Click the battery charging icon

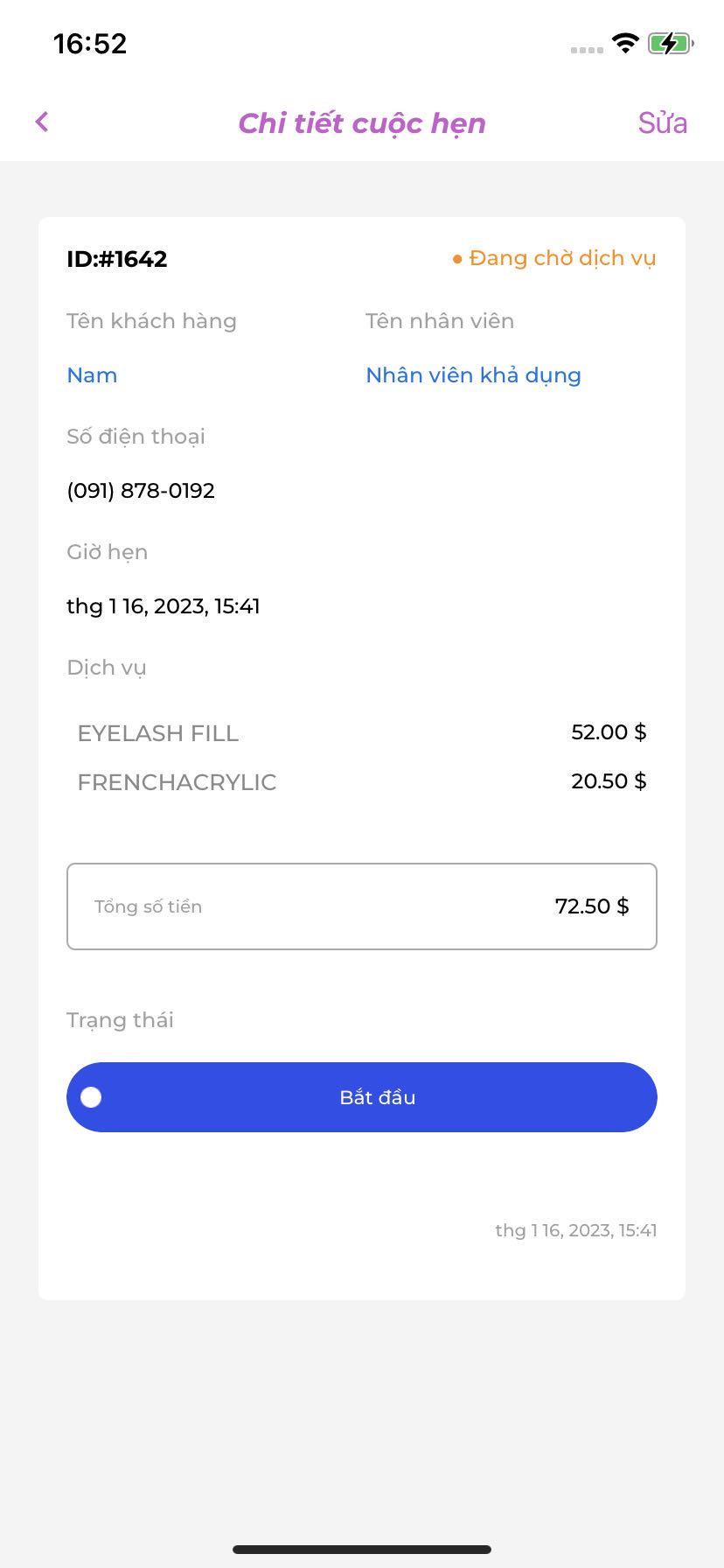coord(670,43)
